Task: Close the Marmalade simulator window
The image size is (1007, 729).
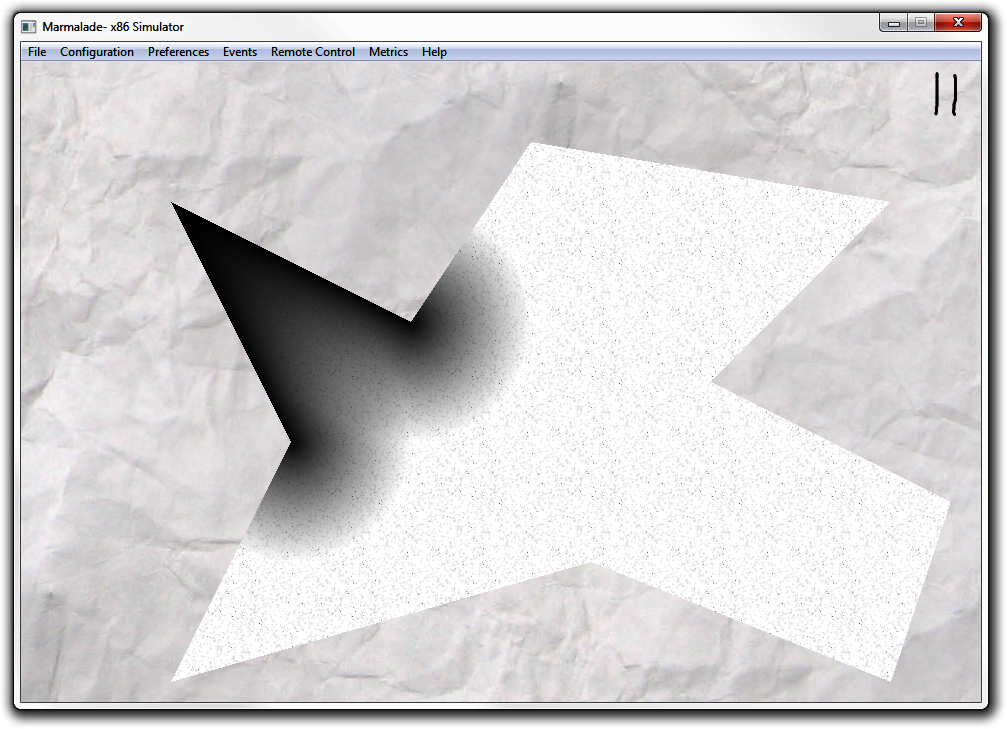Action: (958, 23)
